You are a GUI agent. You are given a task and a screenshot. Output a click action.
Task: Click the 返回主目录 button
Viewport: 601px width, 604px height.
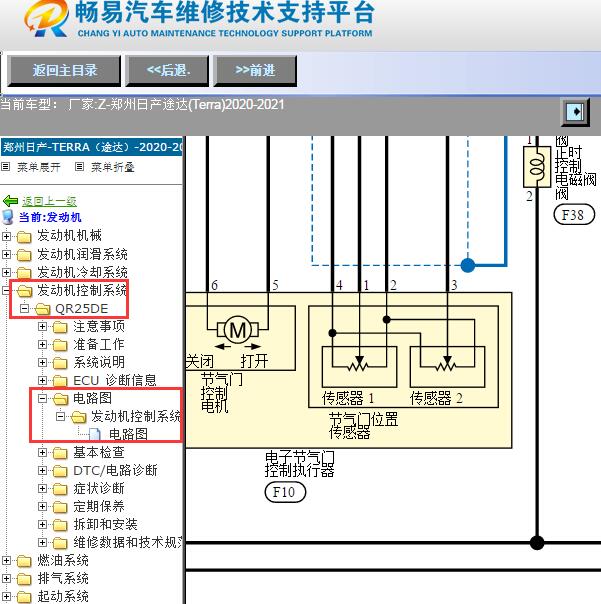pos(64,70)
